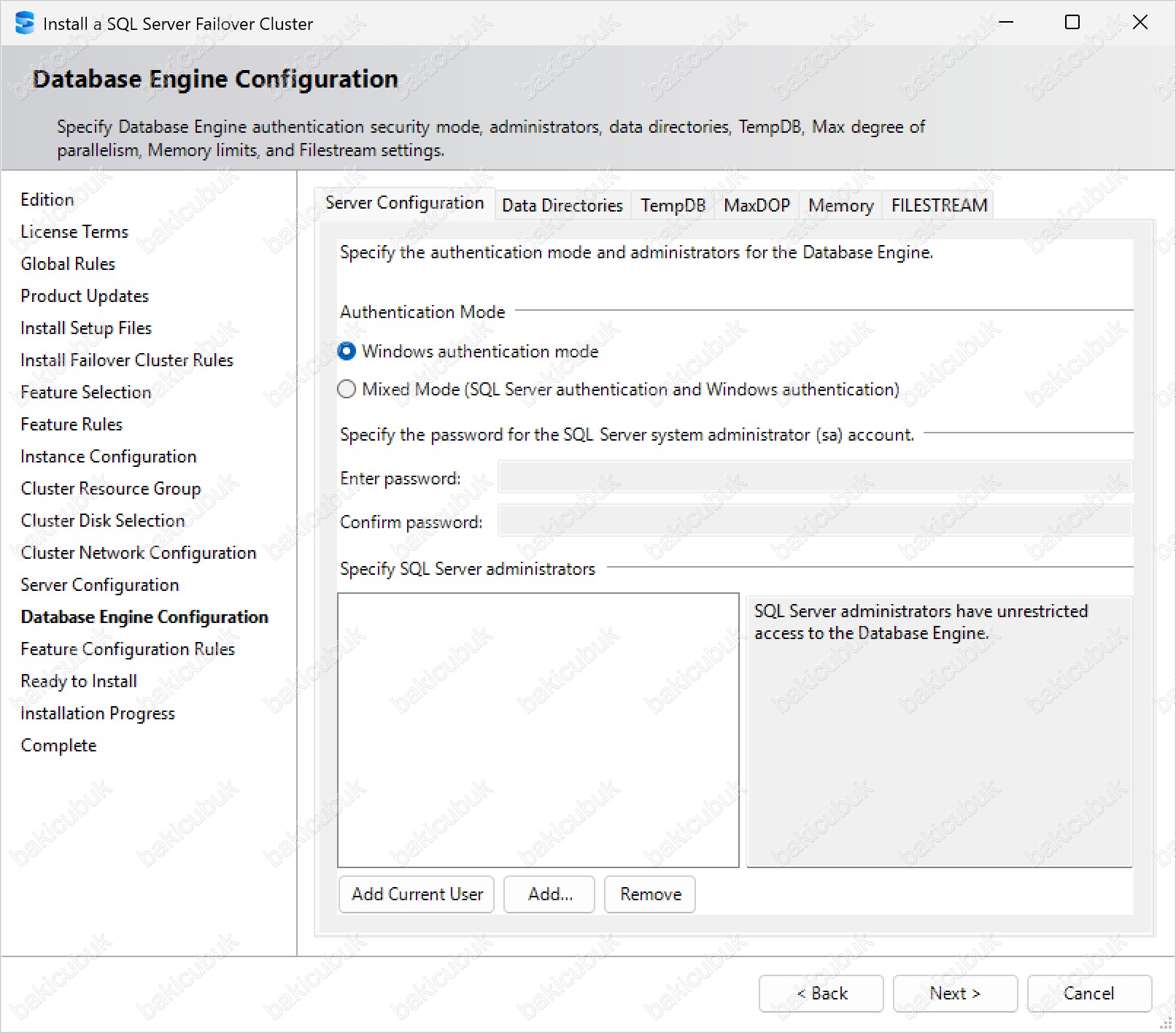Viewport: 1176px width, 1033px height.
Task: Open the TempDB tab
Action: pos(673,206)
